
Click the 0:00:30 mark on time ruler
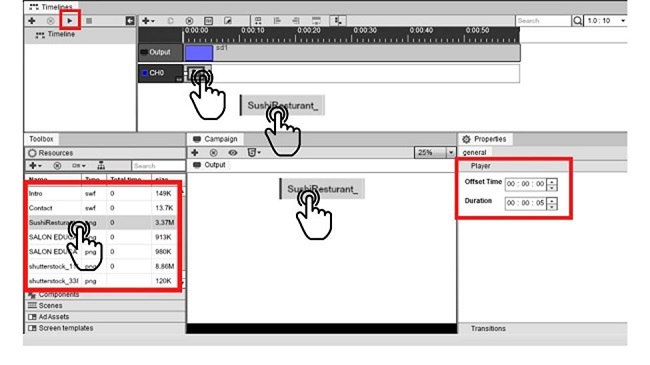point(365,30)
